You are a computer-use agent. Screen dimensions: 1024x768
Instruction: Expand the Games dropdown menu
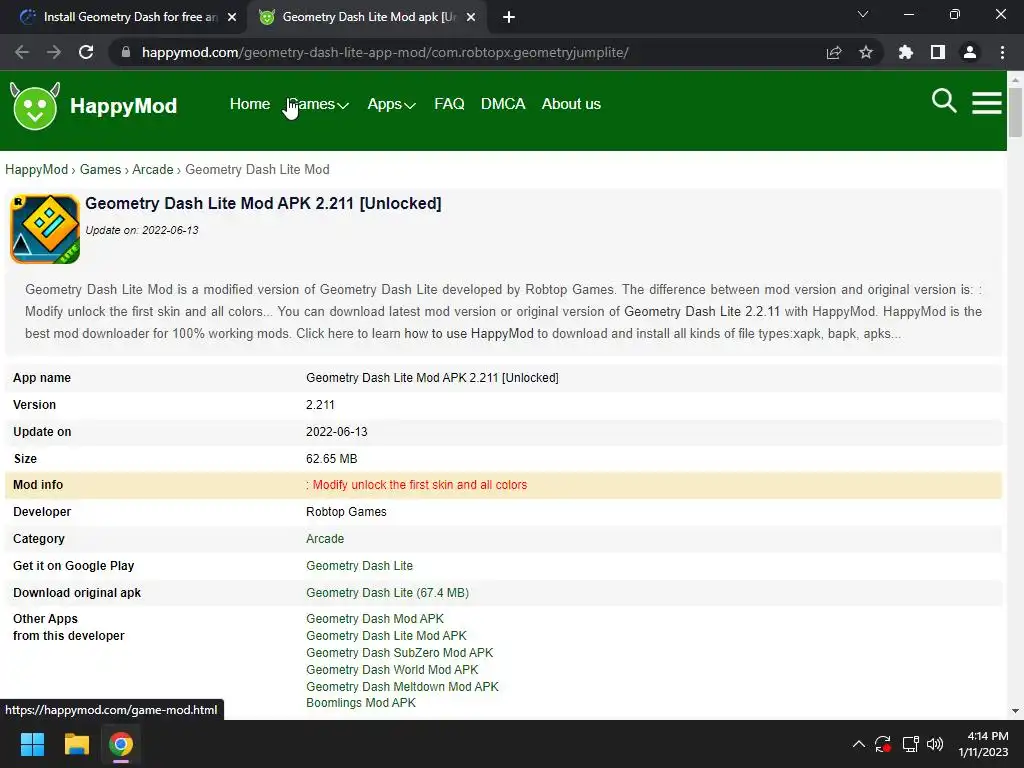click(317, 104)
